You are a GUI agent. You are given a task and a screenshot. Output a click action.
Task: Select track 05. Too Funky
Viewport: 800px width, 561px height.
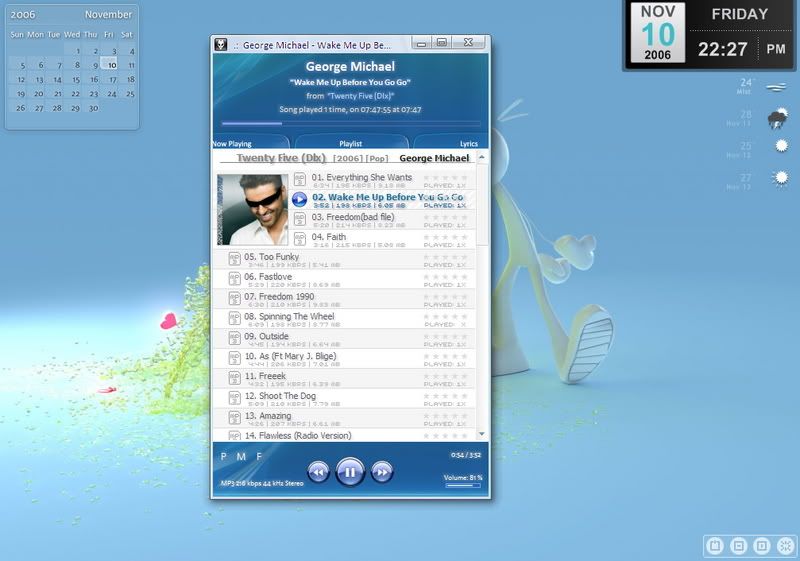point(271,257)
